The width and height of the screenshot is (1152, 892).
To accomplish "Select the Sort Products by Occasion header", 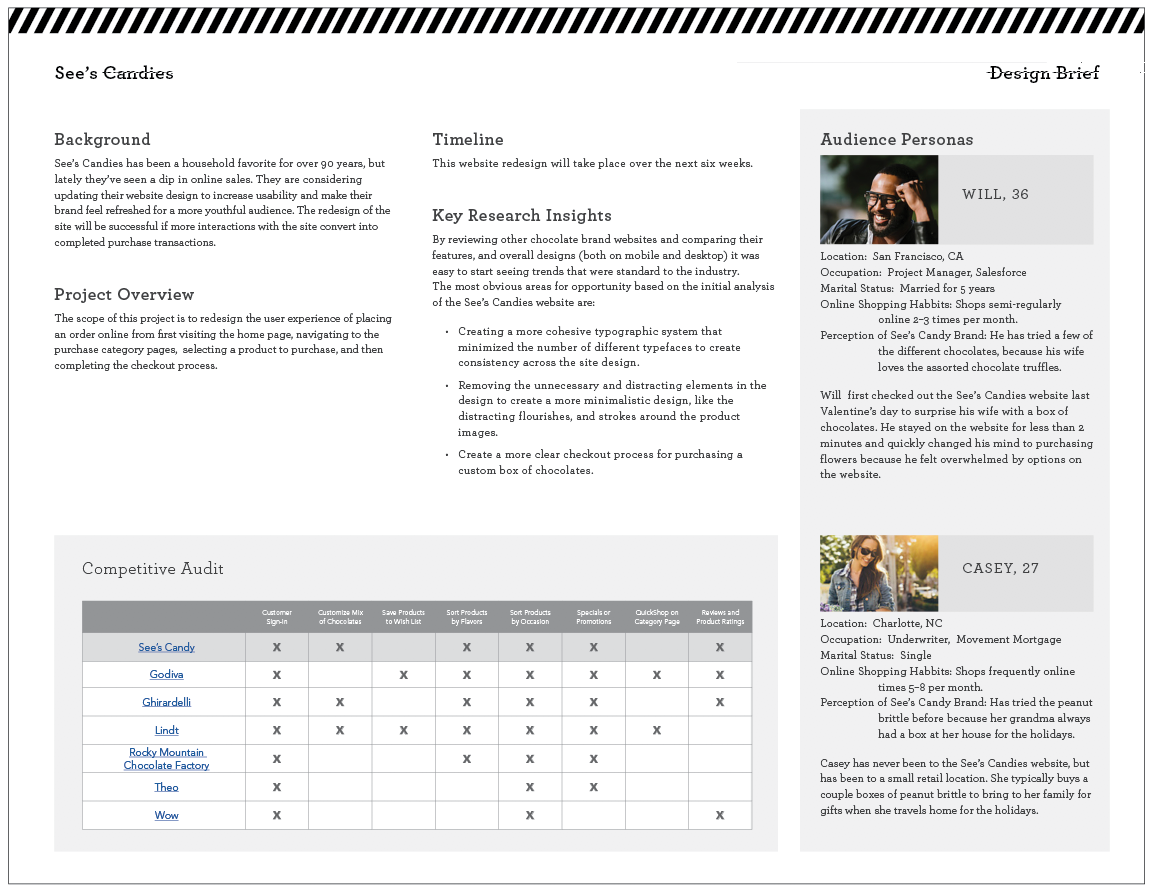I will point(530,617).
